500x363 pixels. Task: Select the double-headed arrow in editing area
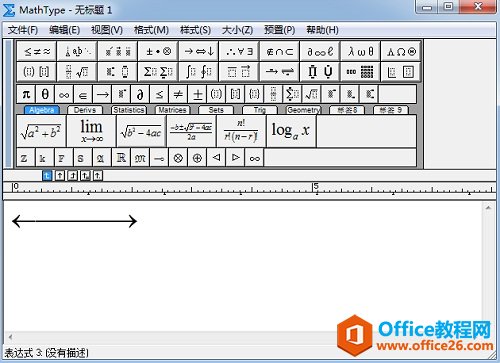(74, 221)
